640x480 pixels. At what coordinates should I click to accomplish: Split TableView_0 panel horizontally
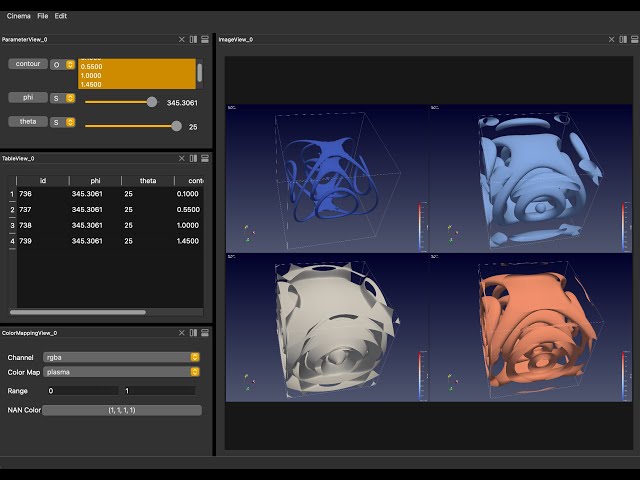193,158
